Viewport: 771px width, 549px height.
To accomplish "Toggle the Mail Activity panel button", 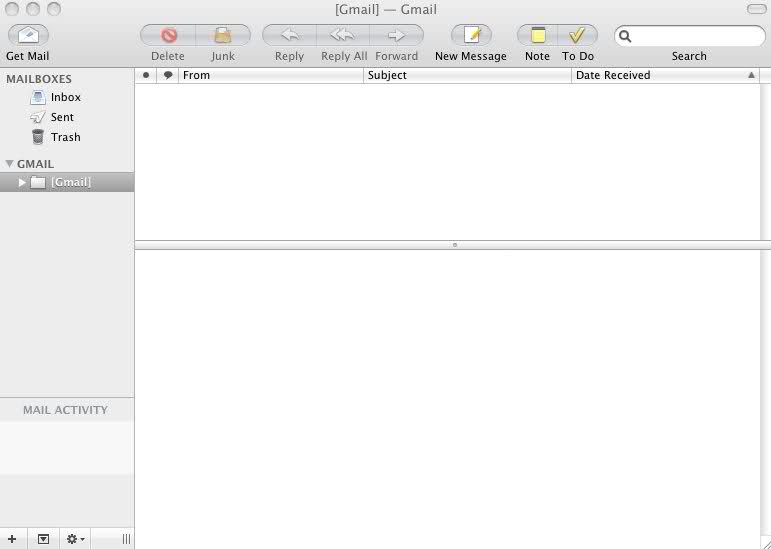I will 43,539.
